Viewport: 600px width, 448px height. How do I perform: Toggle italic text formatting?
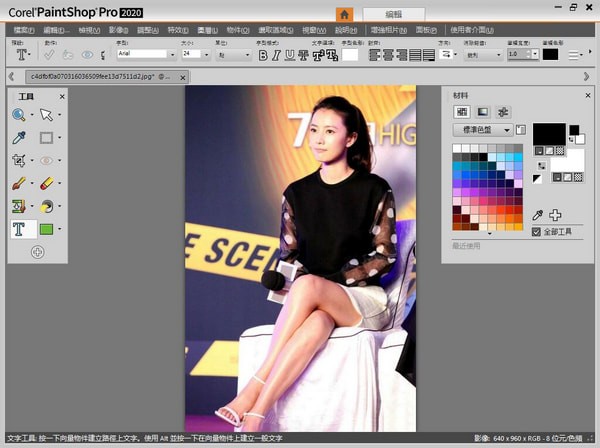pyautogui.click(x=276, y=55)
